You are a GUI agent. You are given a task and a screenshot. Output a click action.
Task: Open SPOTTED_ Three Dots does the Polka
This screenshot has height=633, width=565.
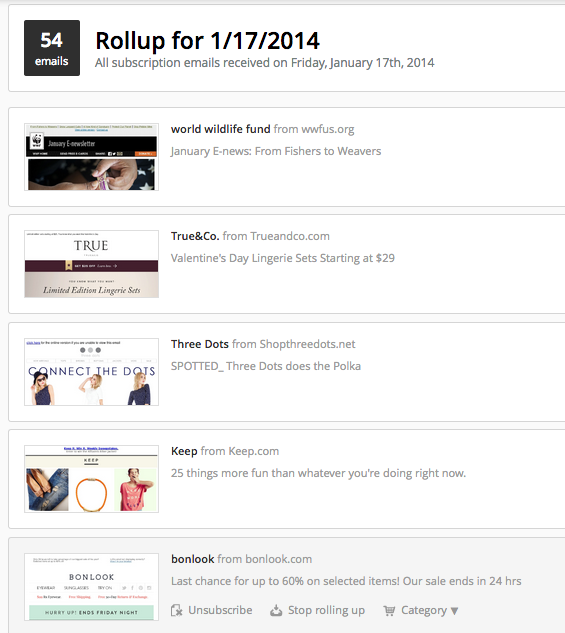[266, 366]
